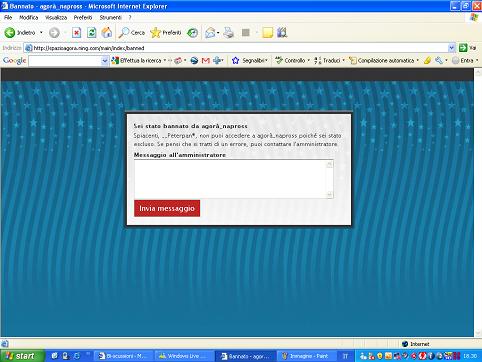This screenshot has width=482, height=362.
Task: Expand the Google search box dropdown
Action: pyautogui.click(x=105, y=61)
